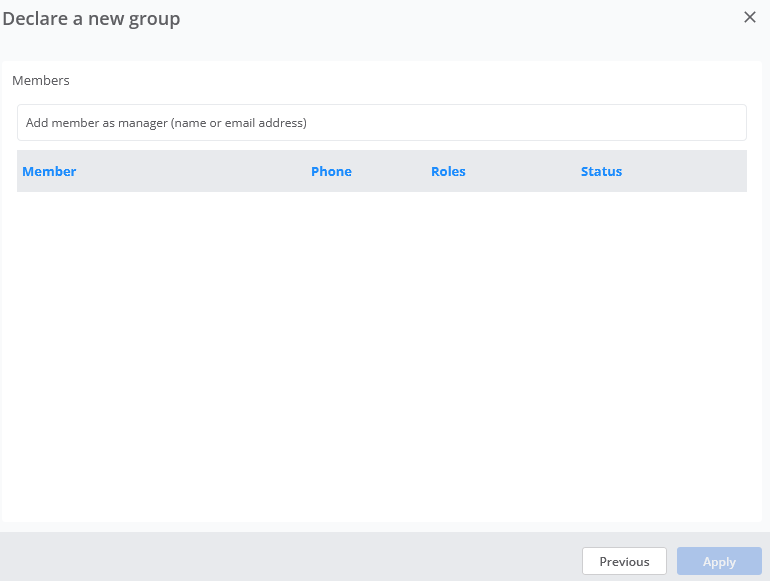Click the blue Member header text
Viewport: 770px width, 581px height.
tap(49, 171)
